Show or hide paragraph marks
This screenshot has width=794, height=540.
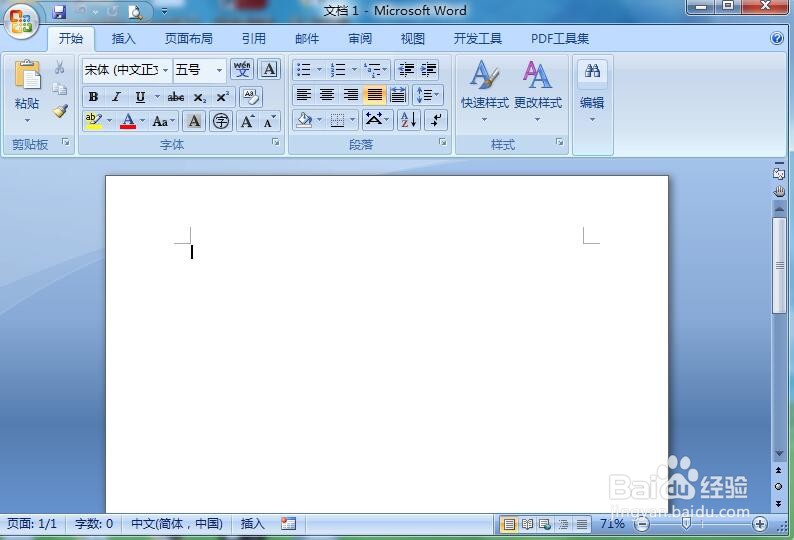(436, 120)
